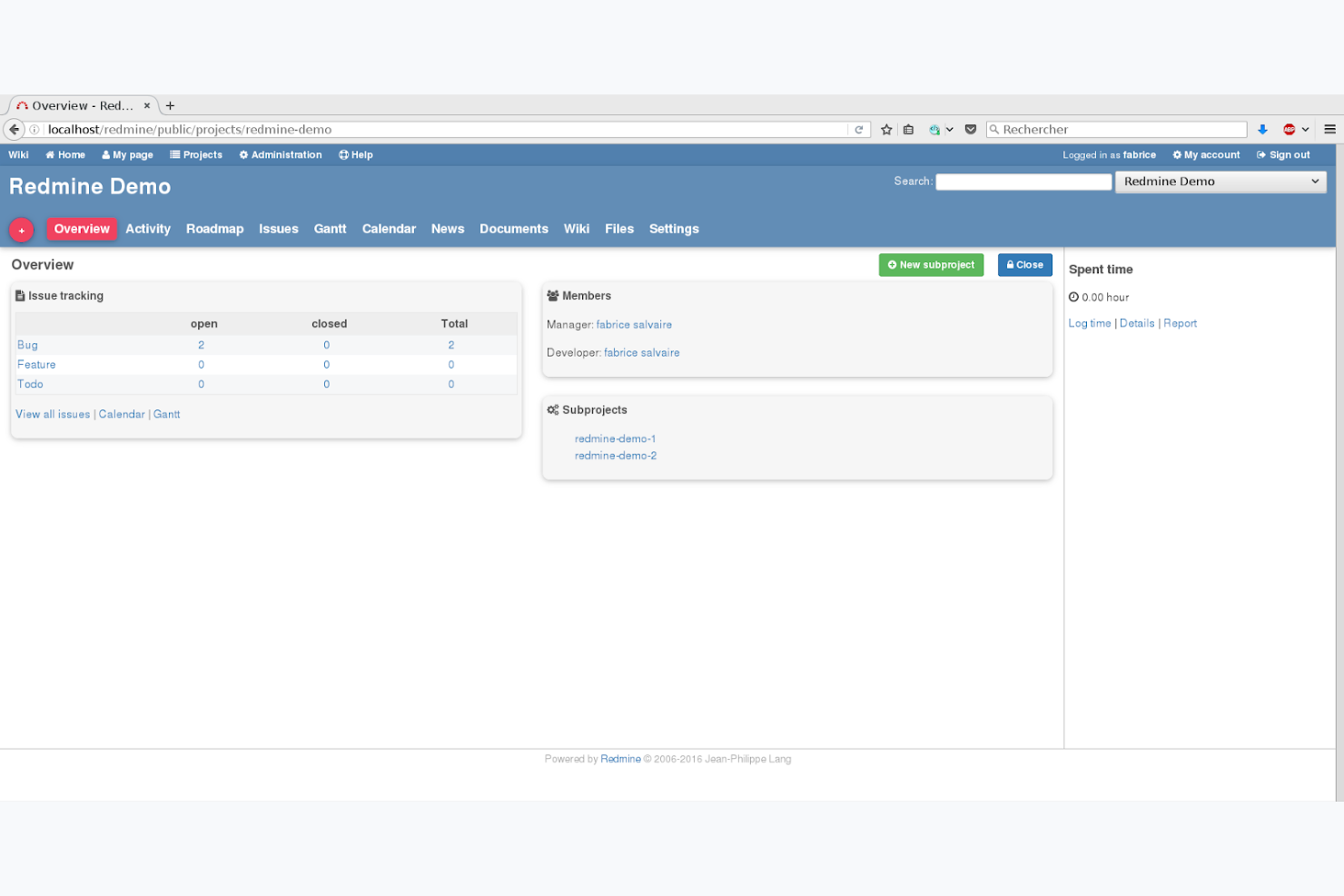Bookmark the page with the star icon
This screenshot has width=1344, height=896.
886,129
